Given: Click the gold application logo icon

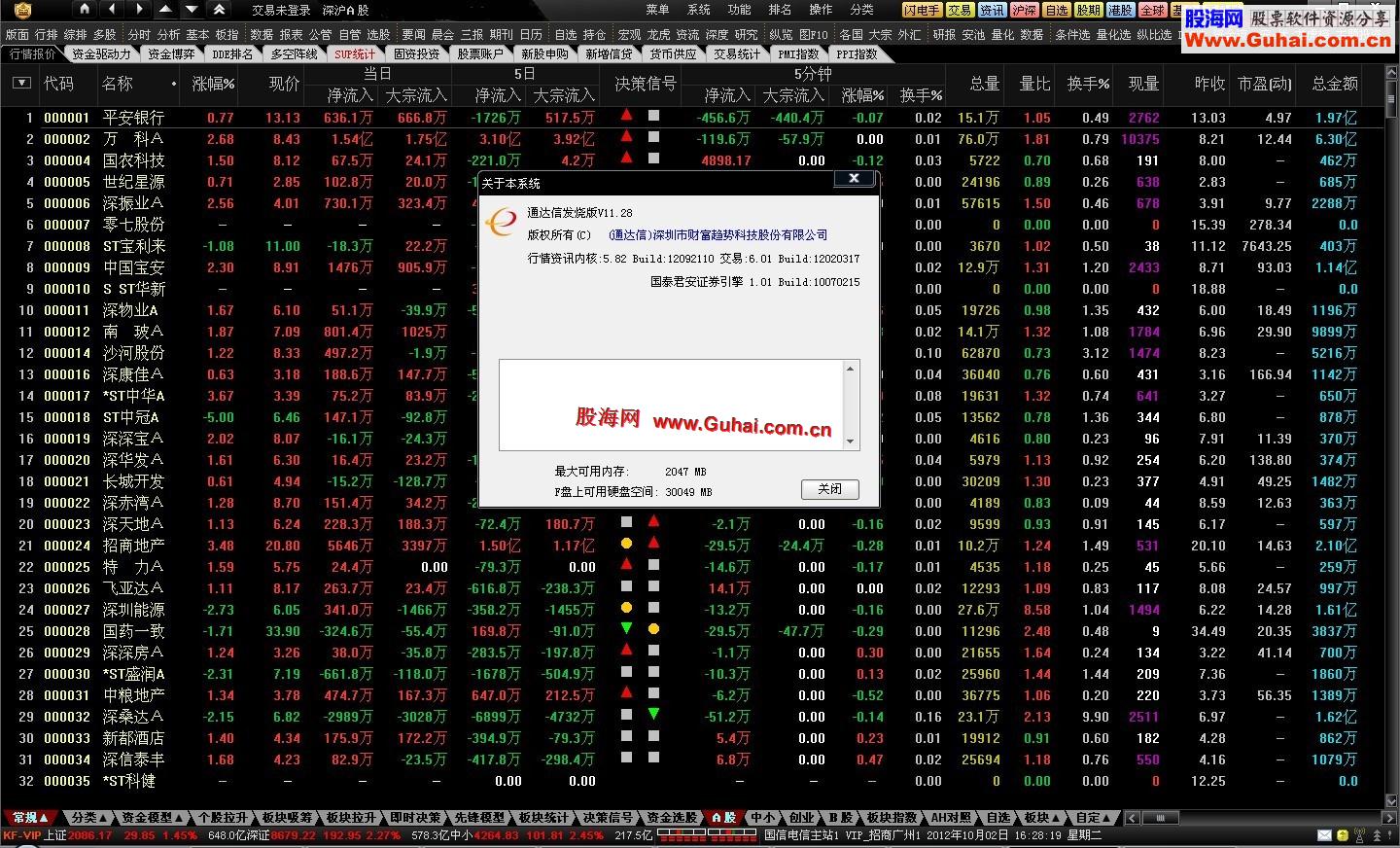Looking at the screenshot, I should 23,10.
